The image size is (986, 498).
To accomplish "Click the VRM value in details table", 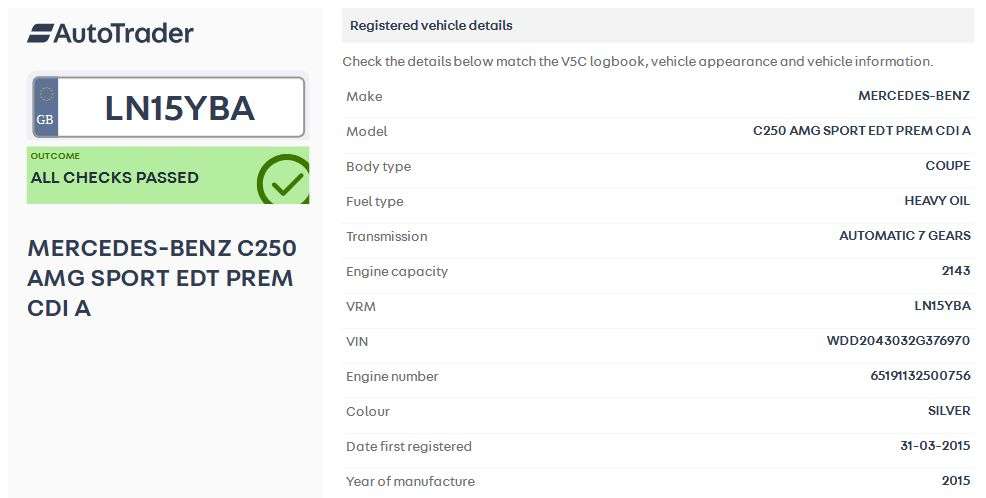I will click(x=942, y=306).
